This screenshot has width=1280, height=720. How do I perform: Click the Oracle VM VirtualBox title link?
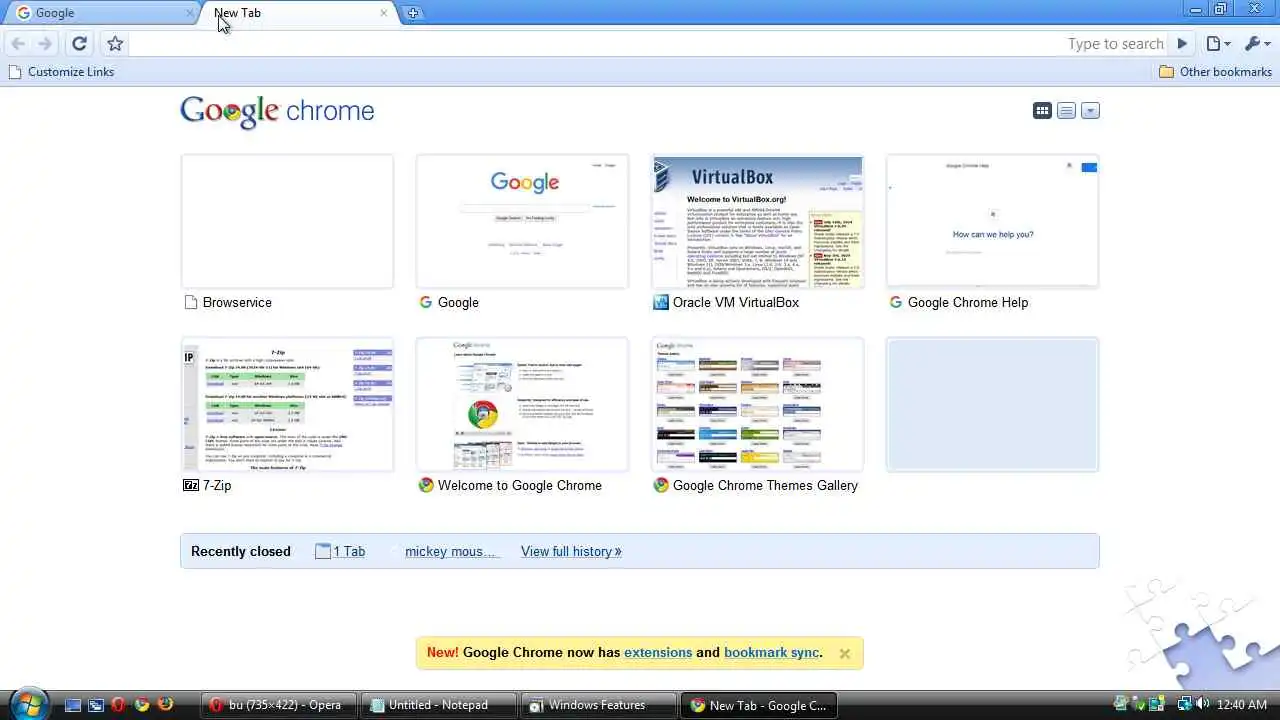click(x=736, y=302)
